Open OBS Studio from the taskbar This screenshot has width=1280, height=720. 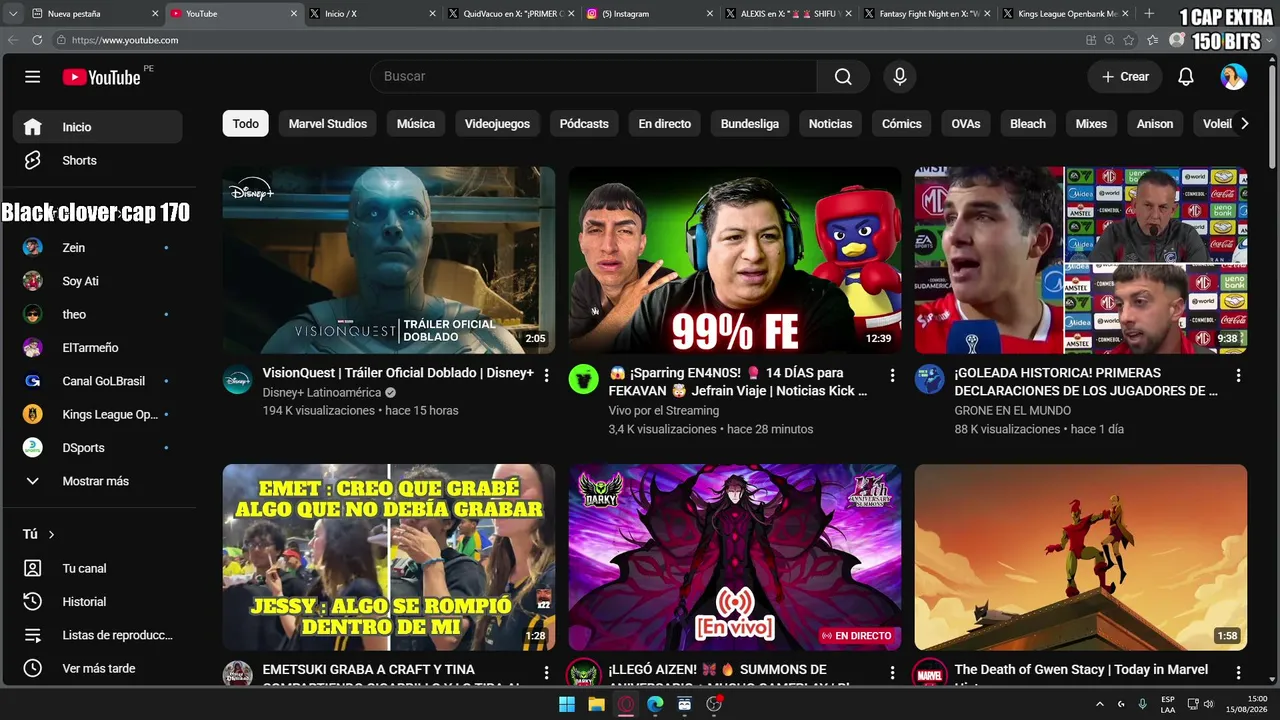714,704
